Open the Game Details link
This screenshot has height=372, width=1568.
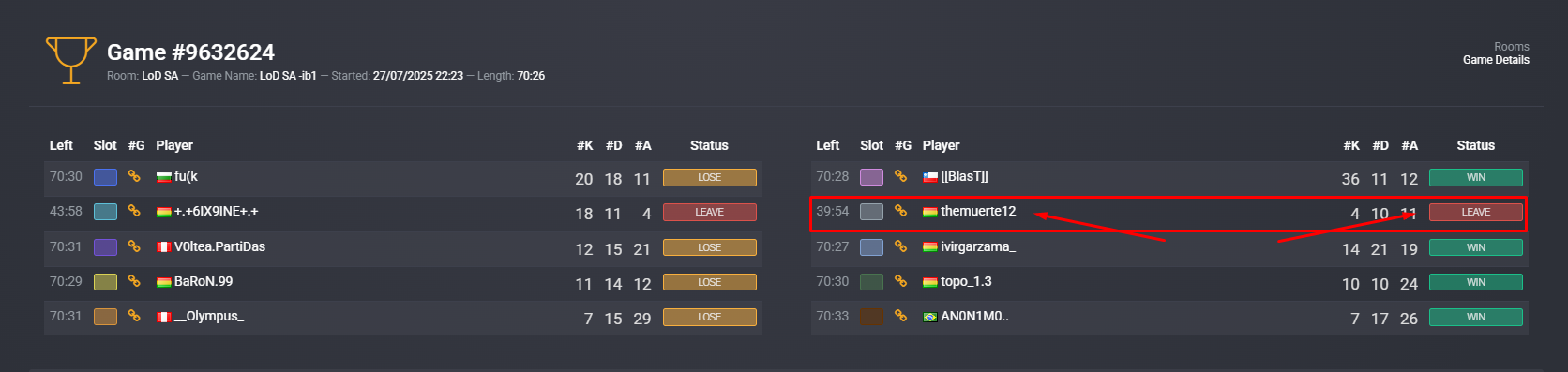(x=1496, y=60)
